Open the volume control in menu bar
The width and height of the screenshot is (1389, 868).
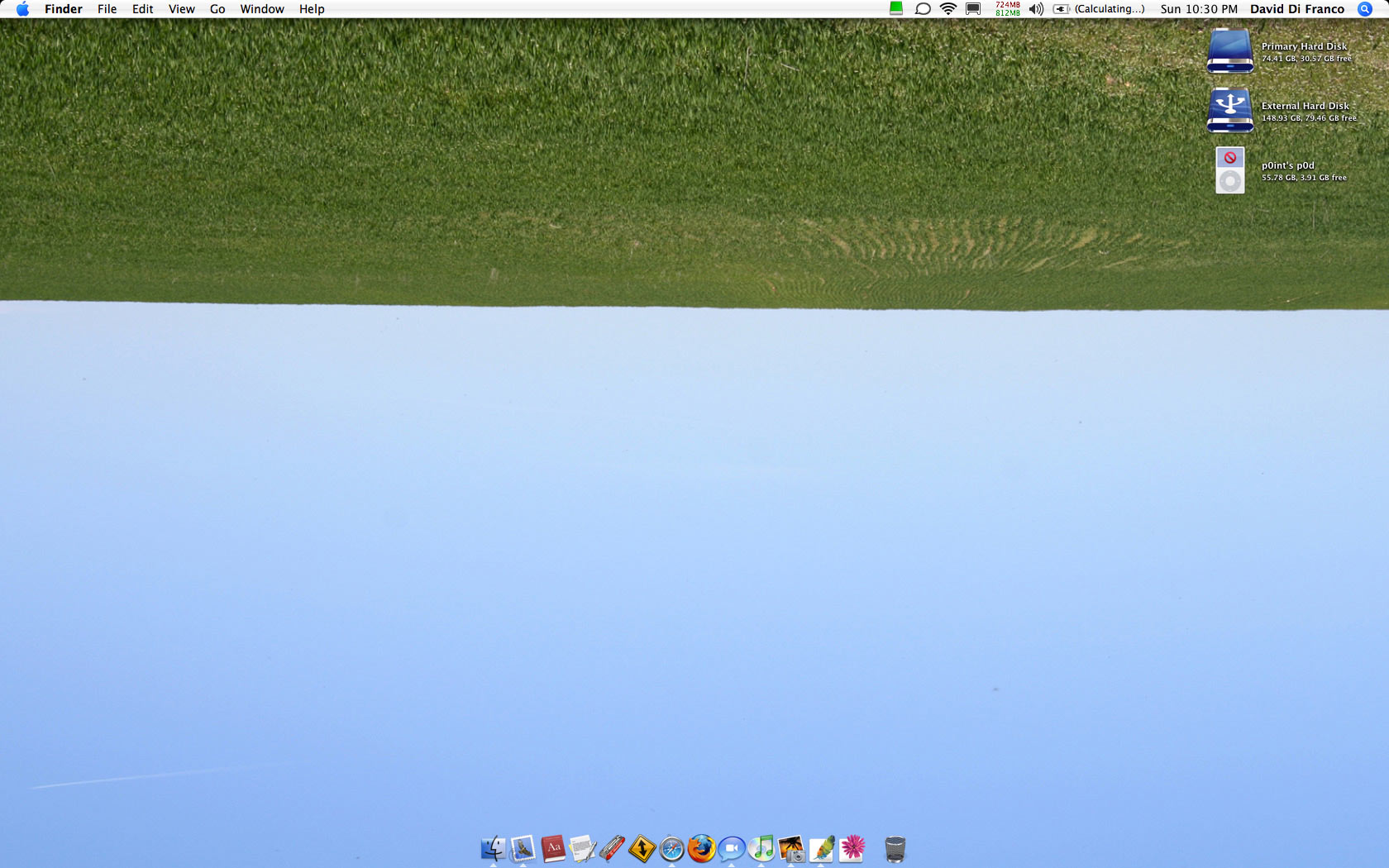pyautogui.click(x=1036, y=9)
